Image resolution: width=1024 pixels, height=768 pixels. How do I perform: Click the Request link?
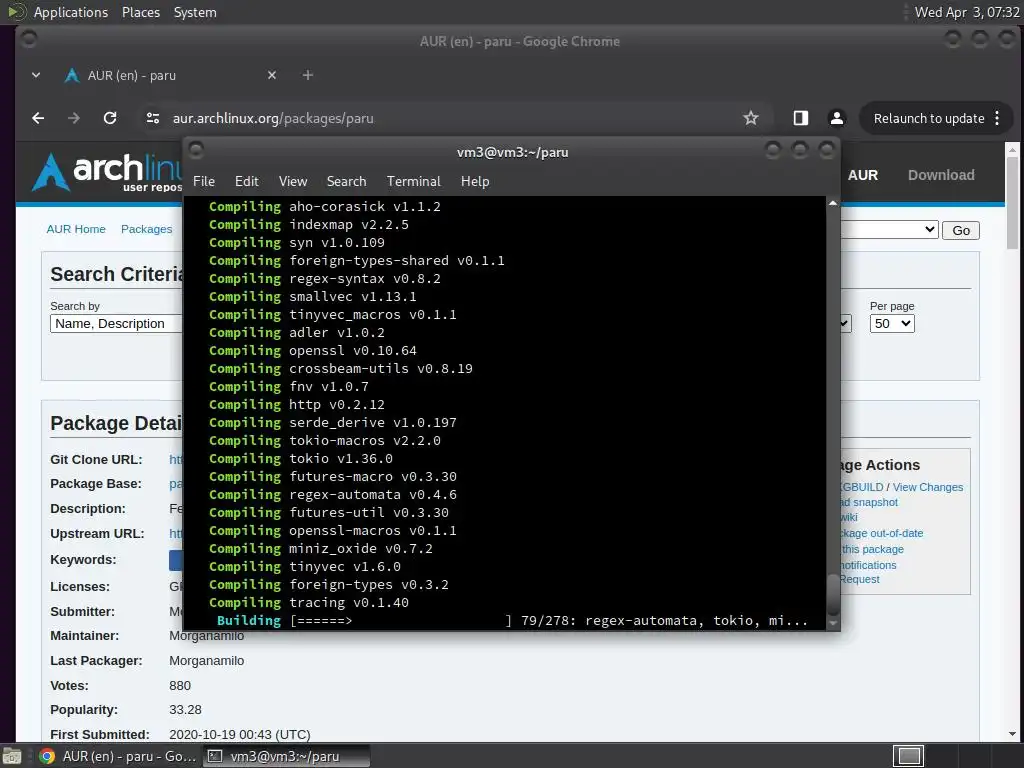[859, 579]
